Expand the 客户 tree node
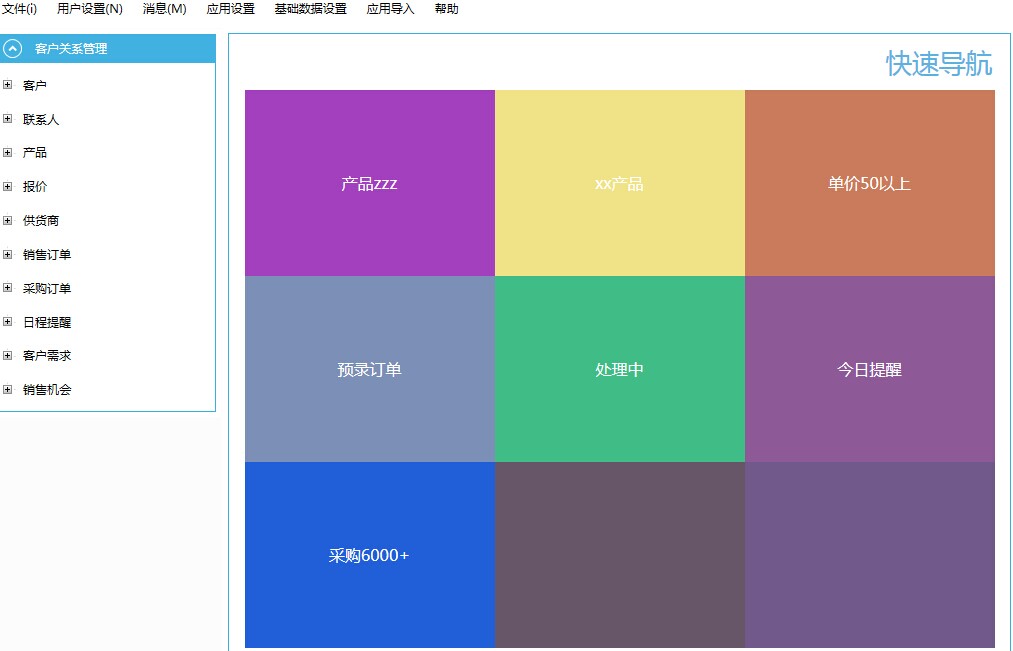Image resolution: width=1013 pixels, height=651 pixels. 8,85
